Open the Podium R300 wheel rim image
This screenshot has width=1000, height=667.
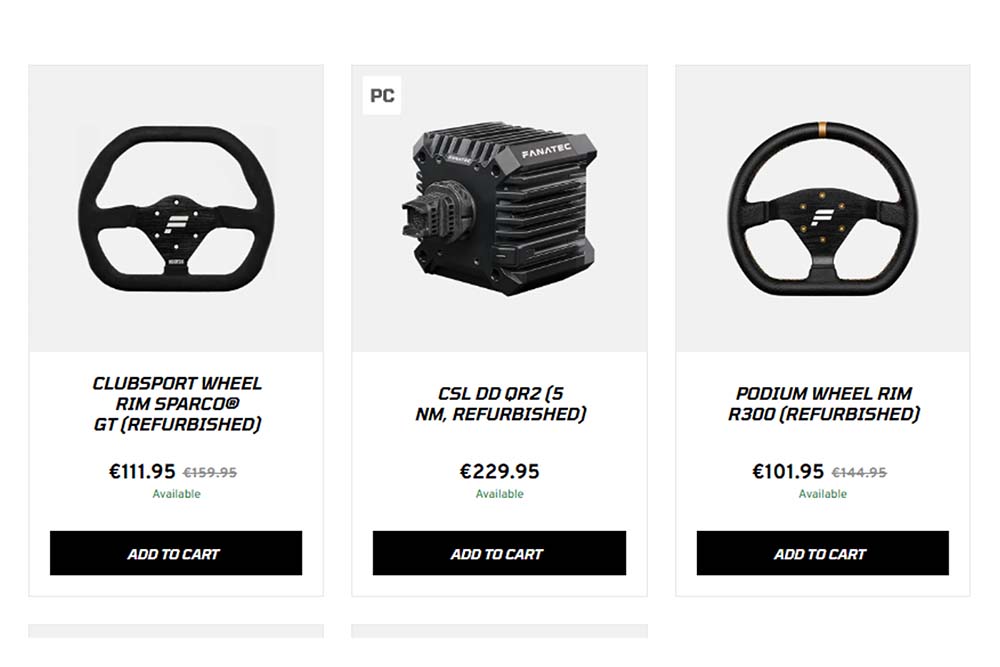coord(823,208)
